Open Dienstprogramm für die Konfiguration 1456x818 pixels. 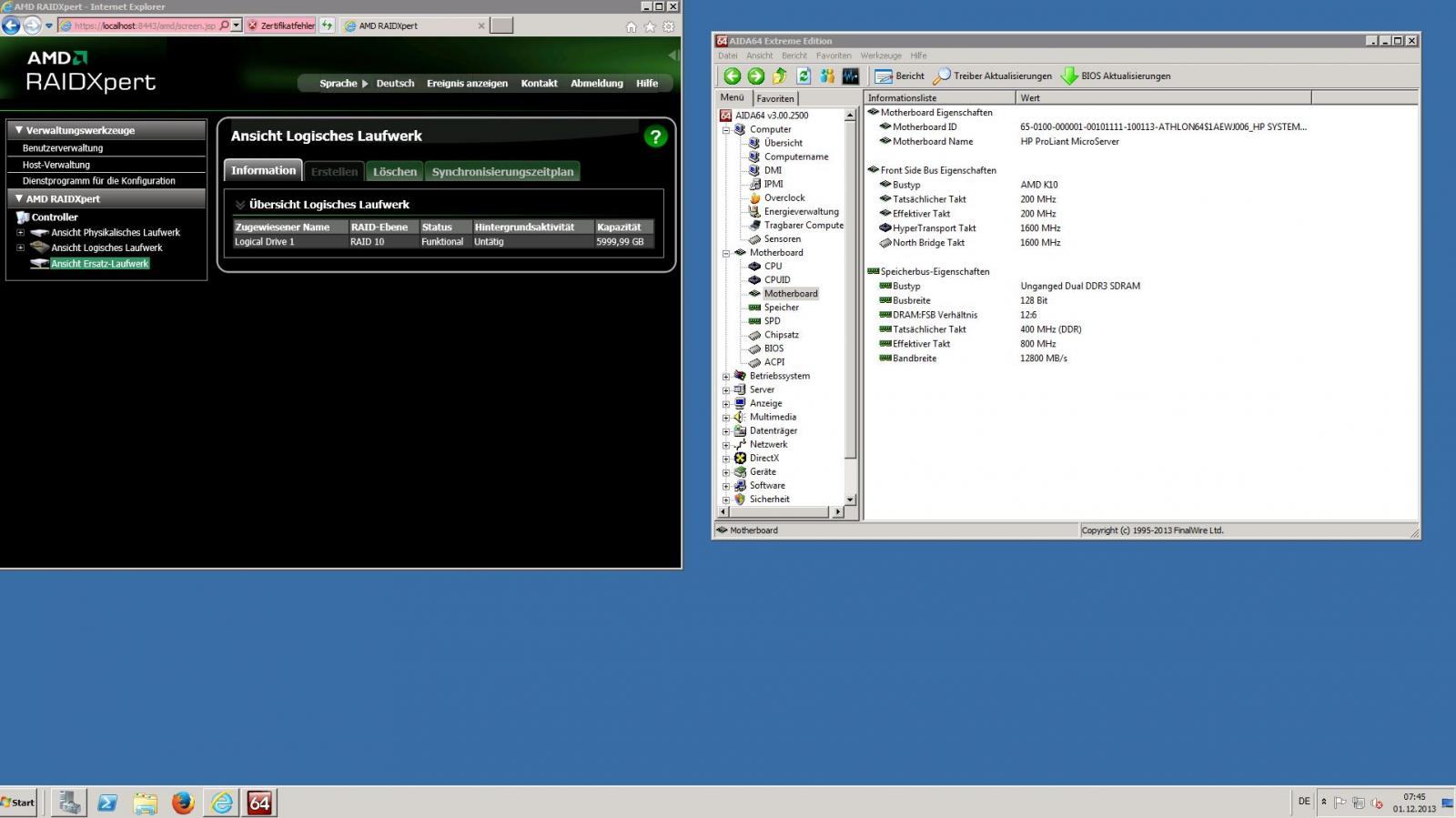click(x=99, y=181)
